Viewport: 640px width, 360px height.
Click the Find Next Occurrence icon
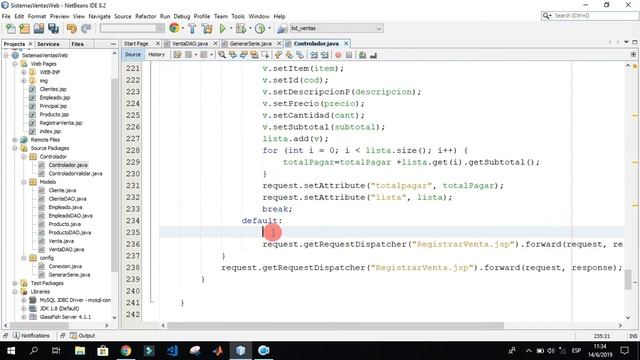point(244,55)
